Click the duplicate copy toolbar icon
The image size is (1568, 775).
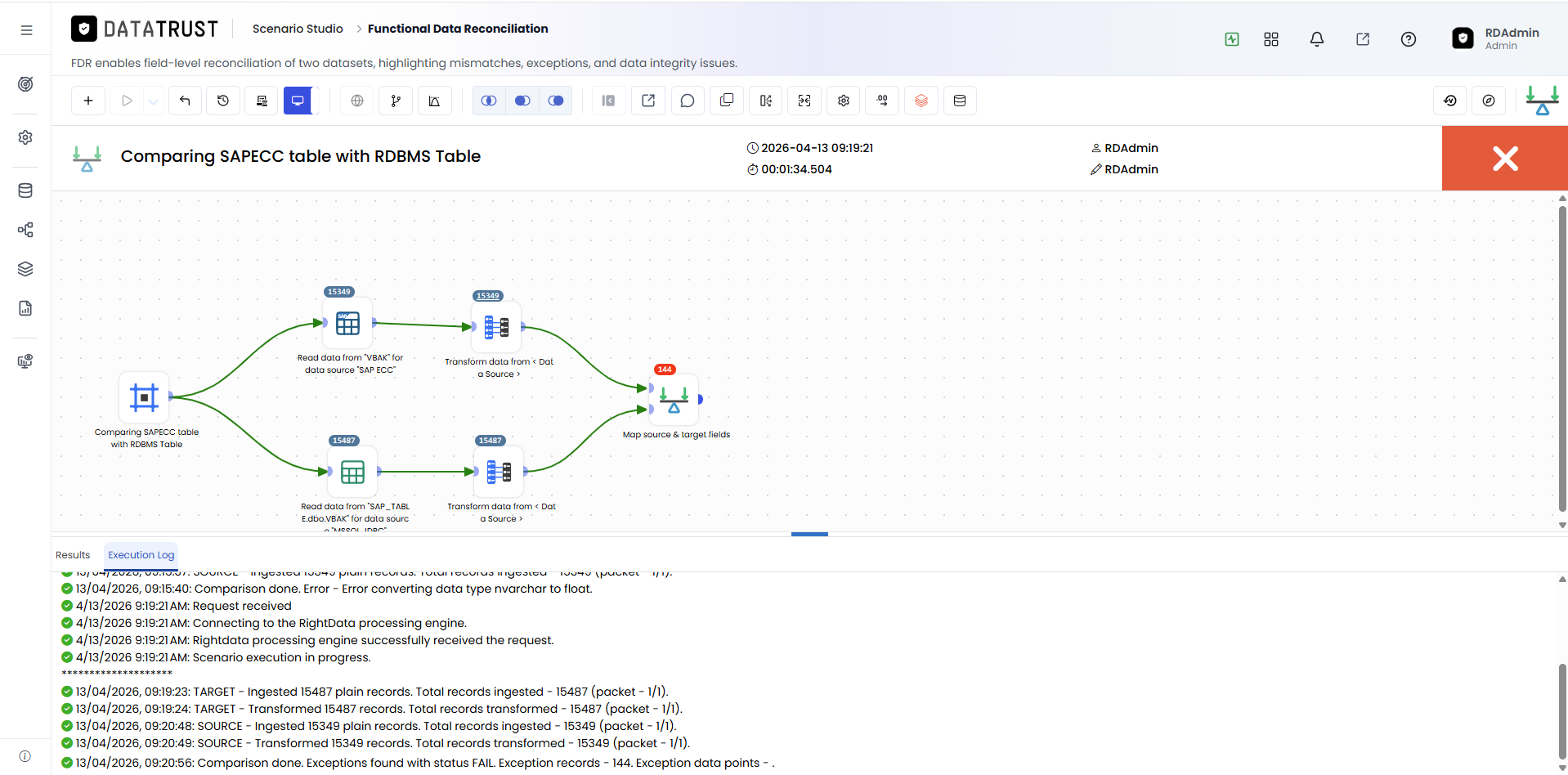pyautogui.click(x=726, y=101)
